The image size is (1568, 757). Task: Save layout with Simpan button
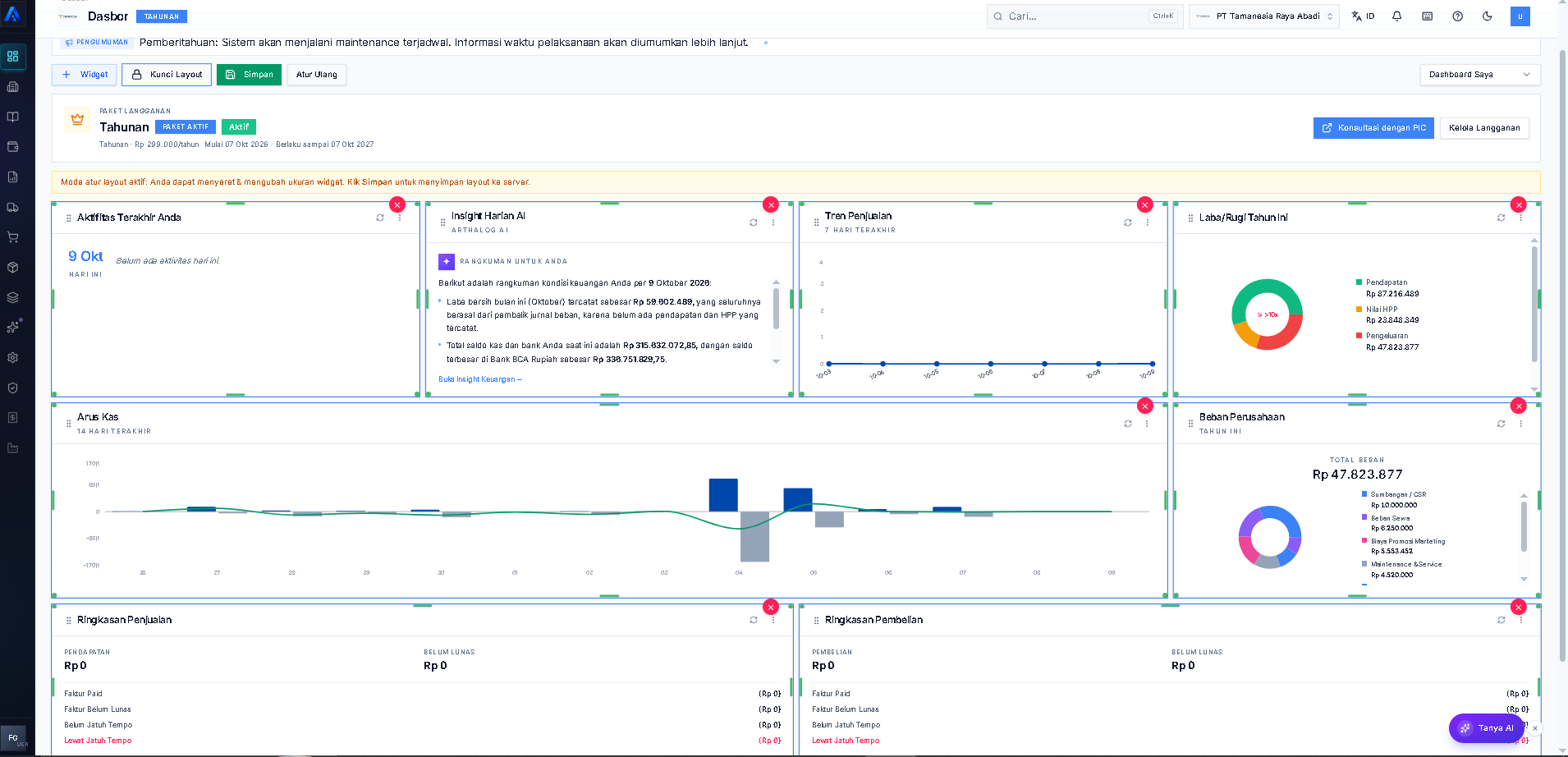[x=249, y=75]
